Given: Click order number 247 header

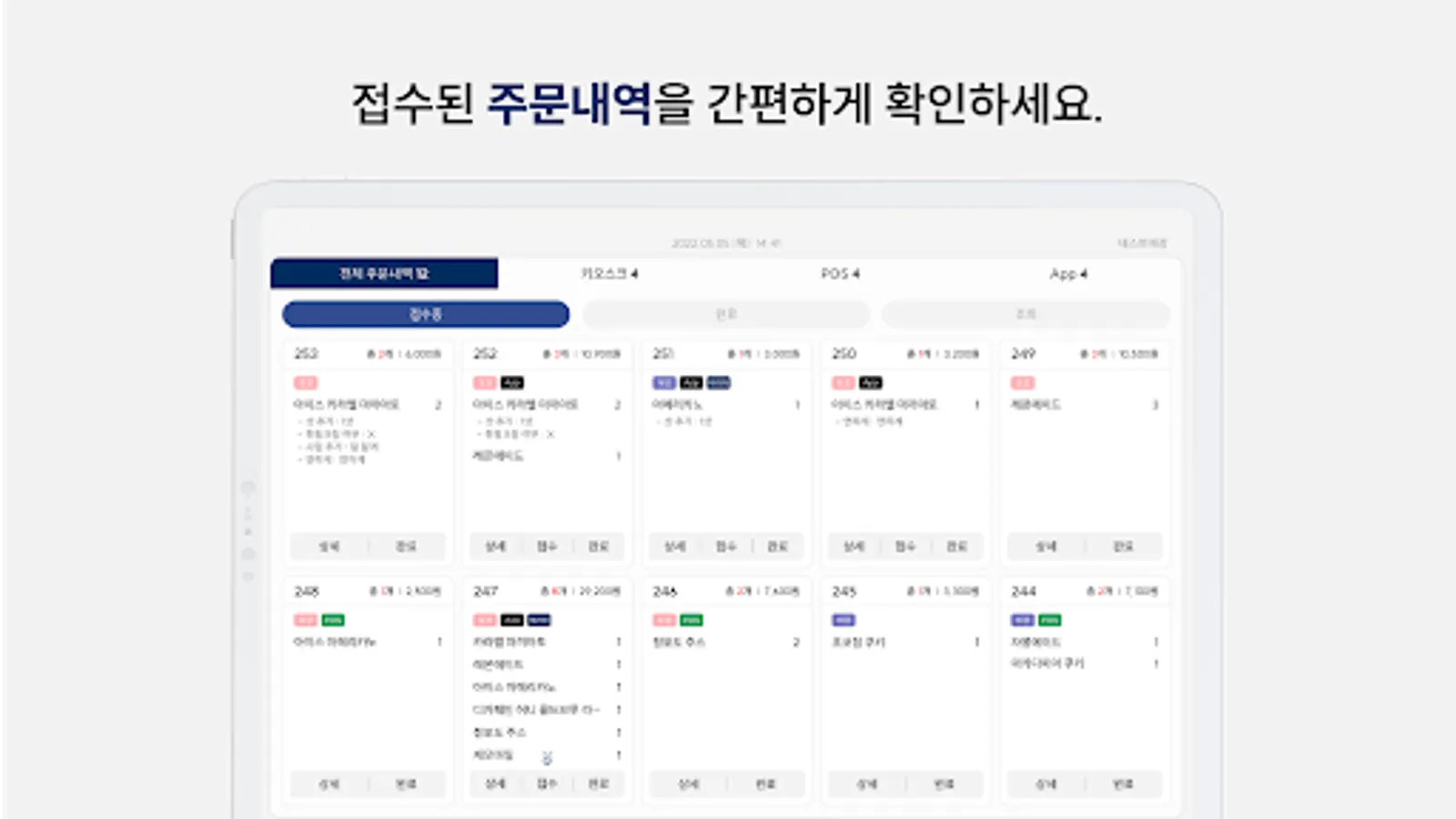Looking at the screenshot, I should point(486,591).
